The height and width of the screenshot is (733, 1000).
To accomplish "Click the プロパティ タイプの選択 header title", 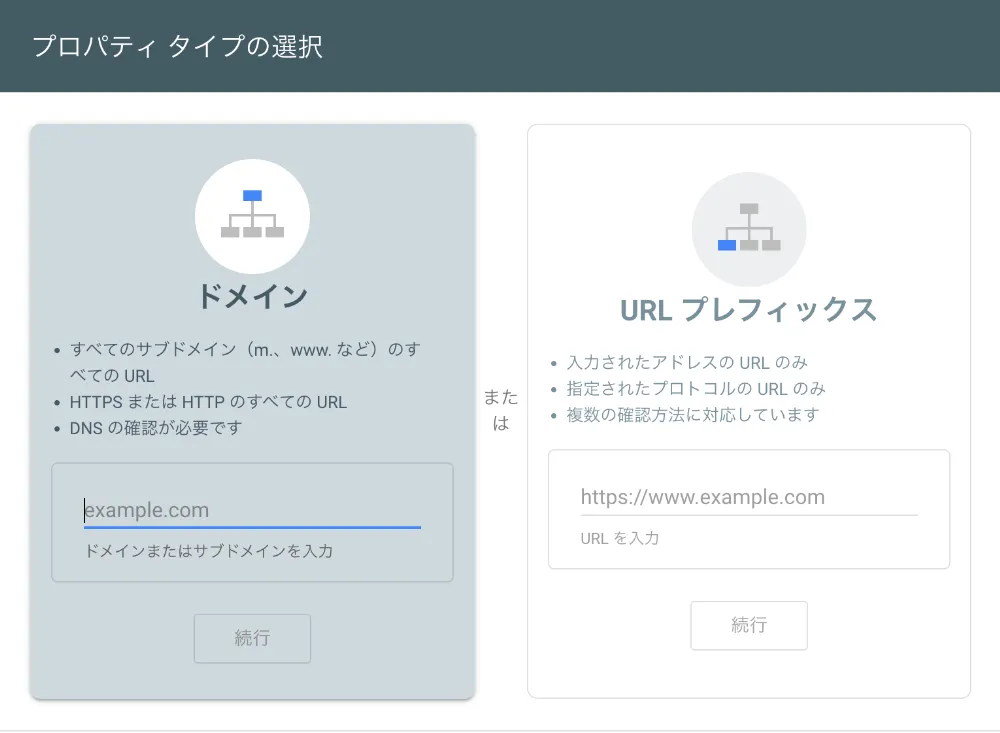I will tap(177, 47).
